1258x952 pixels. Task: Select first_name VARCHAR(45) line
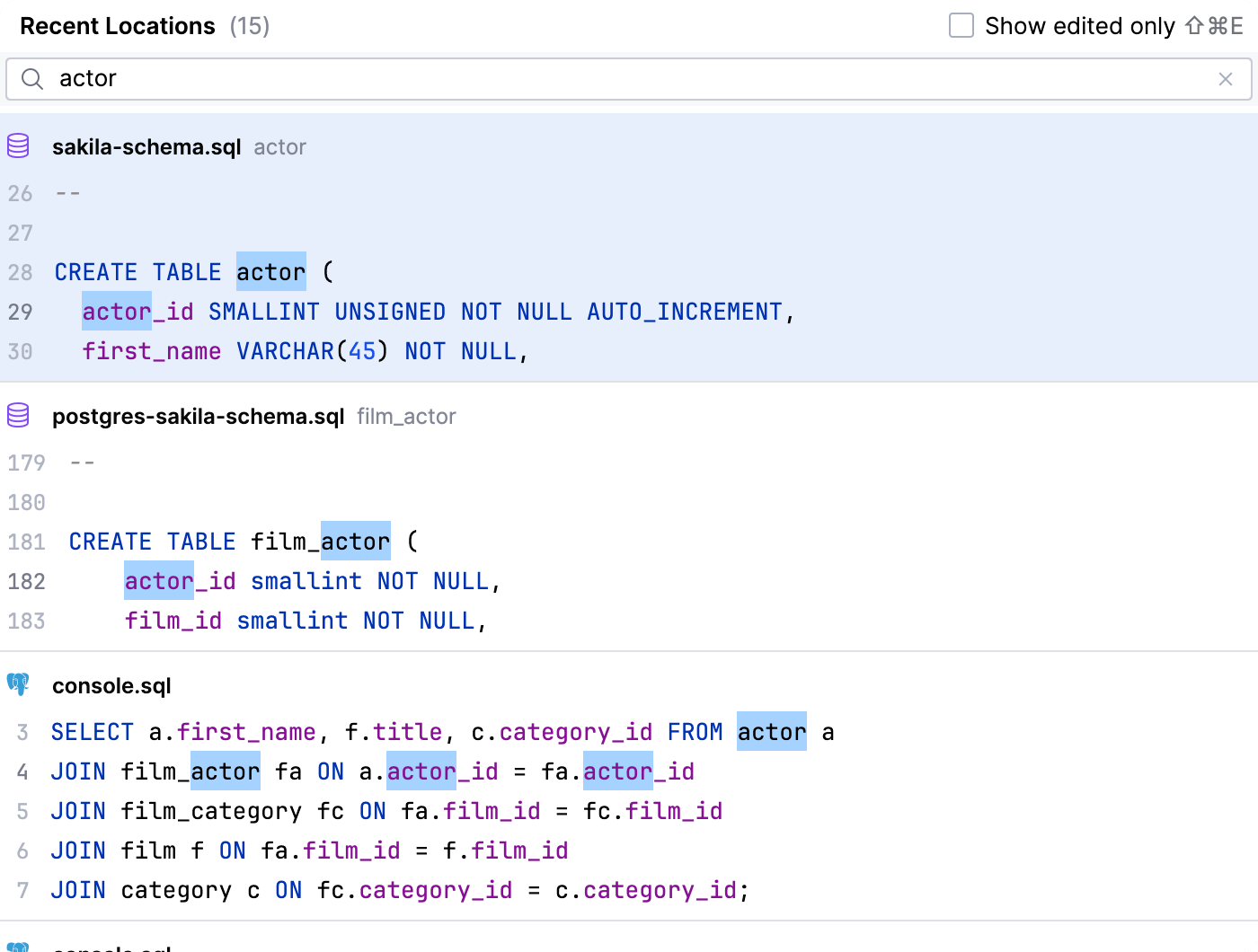[305, 351]
